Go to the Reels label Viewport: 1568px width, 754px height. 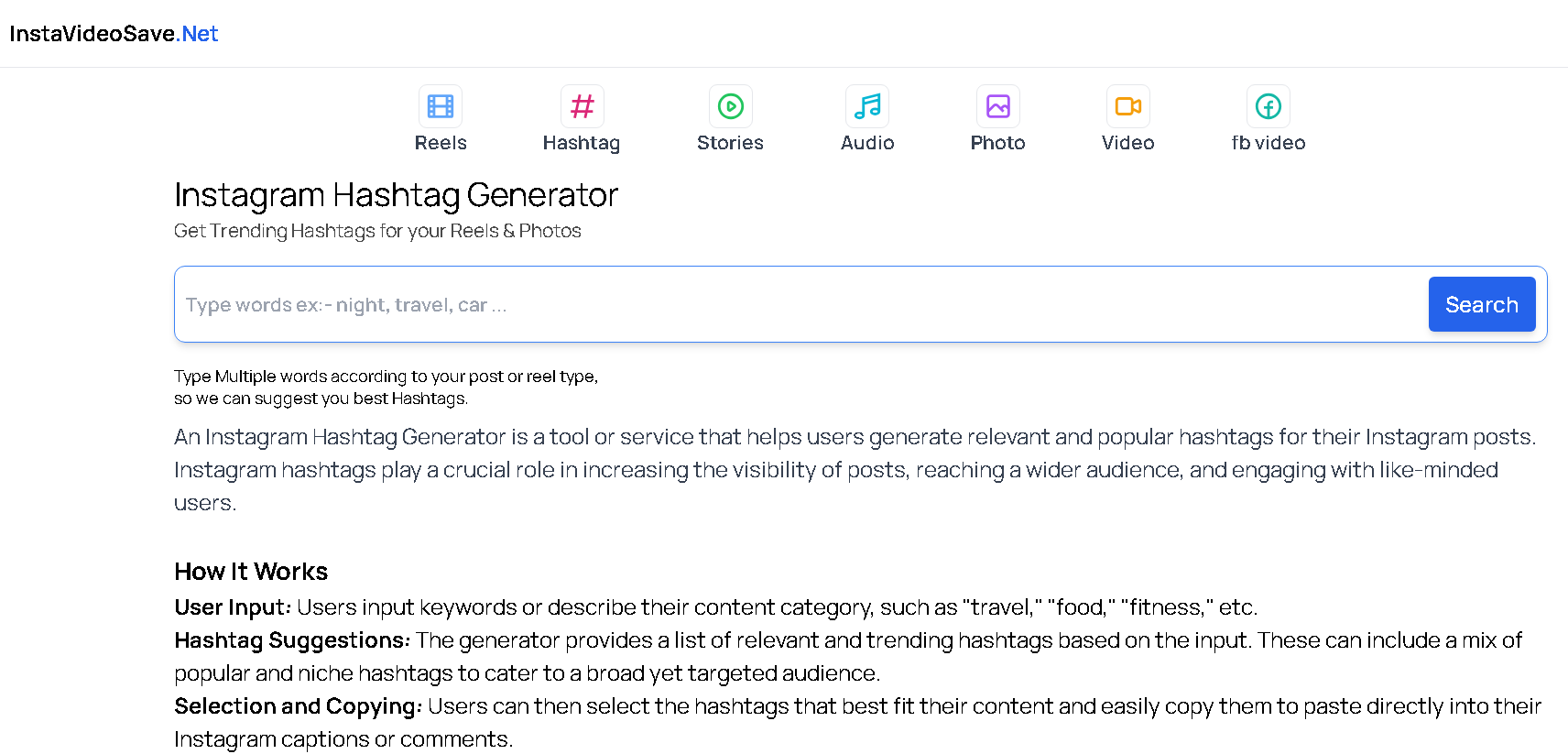[x=441, y=143]
